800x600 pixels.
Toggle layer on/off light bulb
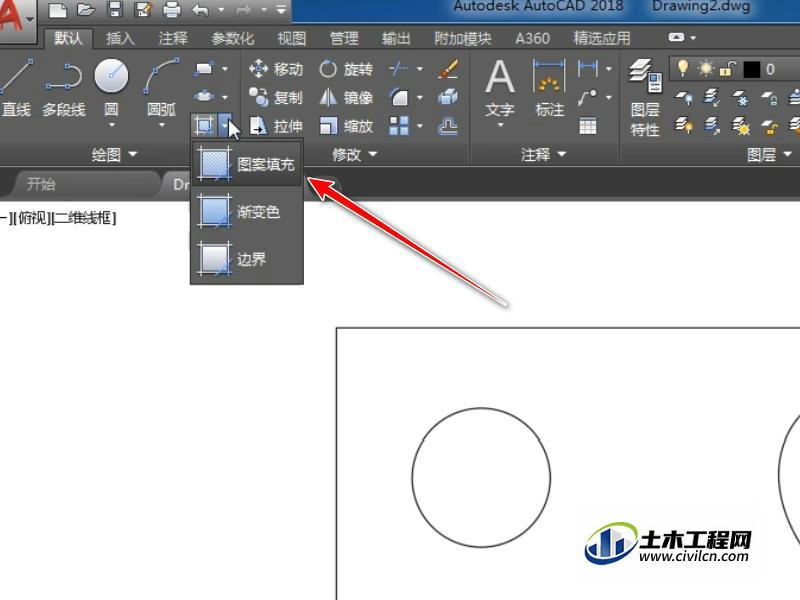click(x=683, y=68)
